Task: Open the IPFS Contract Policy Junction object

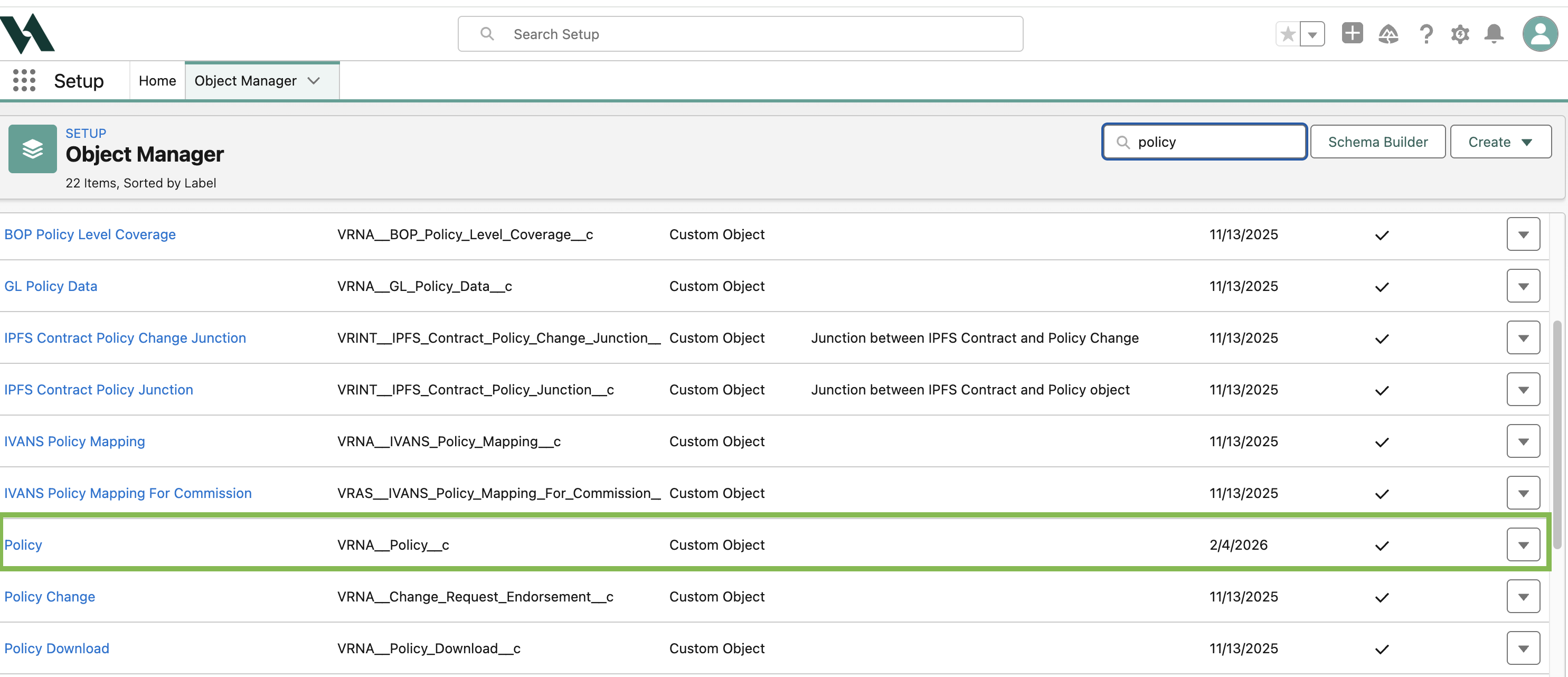Action: click(99, 390)
